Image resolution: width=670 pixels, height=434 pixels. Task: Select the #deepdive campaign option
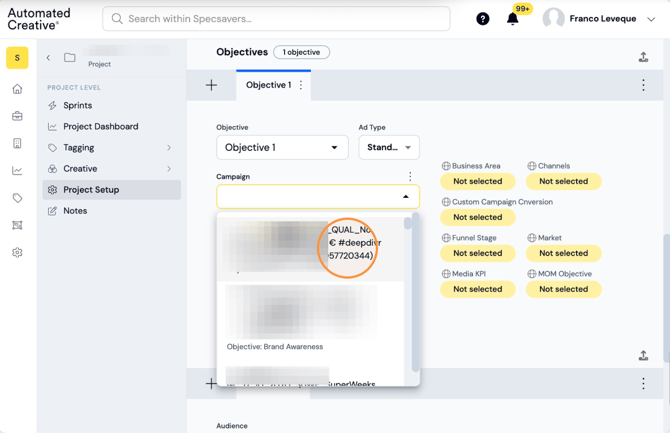[310, 247]
